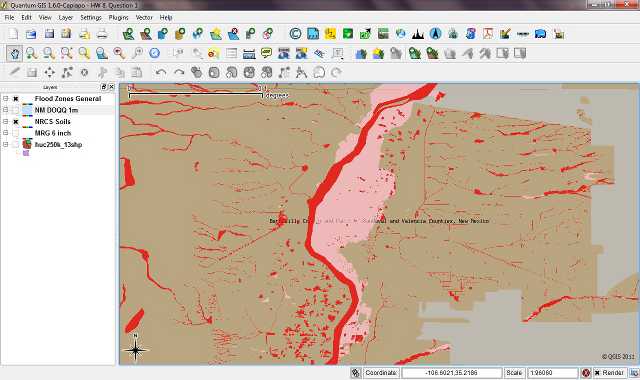Open the Plugins menu
The width and height of the screenshot is (640, 380).
pyautogui.click(x=118, y=18)
